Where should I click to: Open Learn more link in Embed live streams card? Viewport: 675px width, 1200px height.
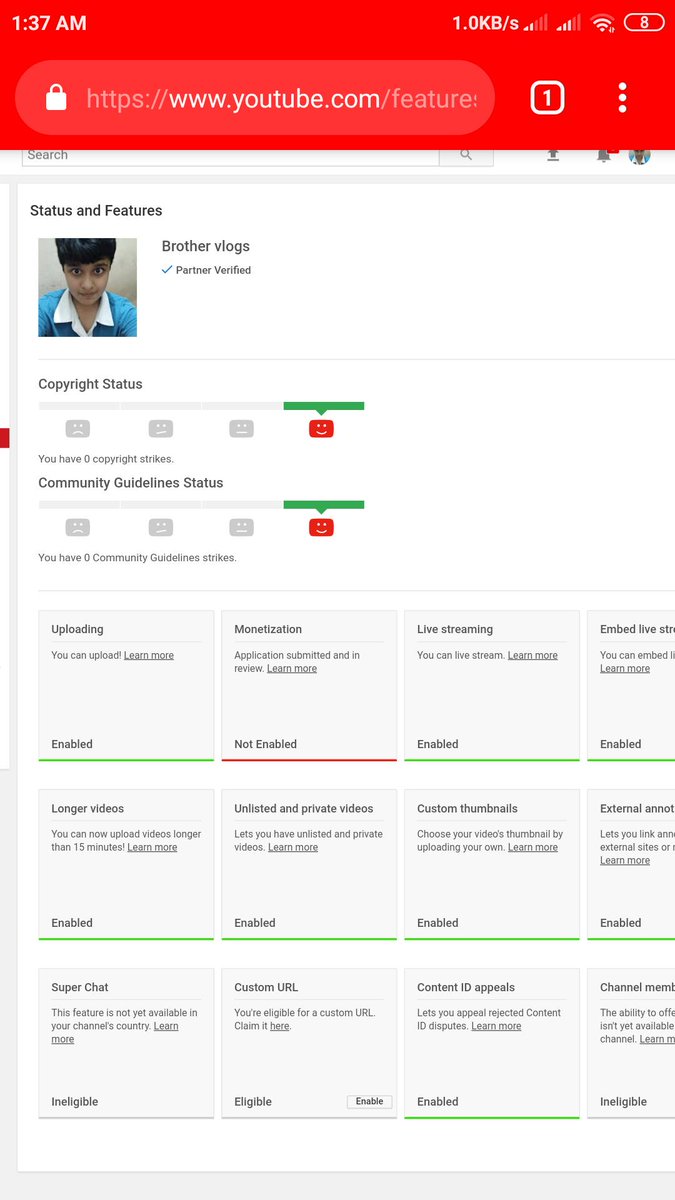(625, 668)
